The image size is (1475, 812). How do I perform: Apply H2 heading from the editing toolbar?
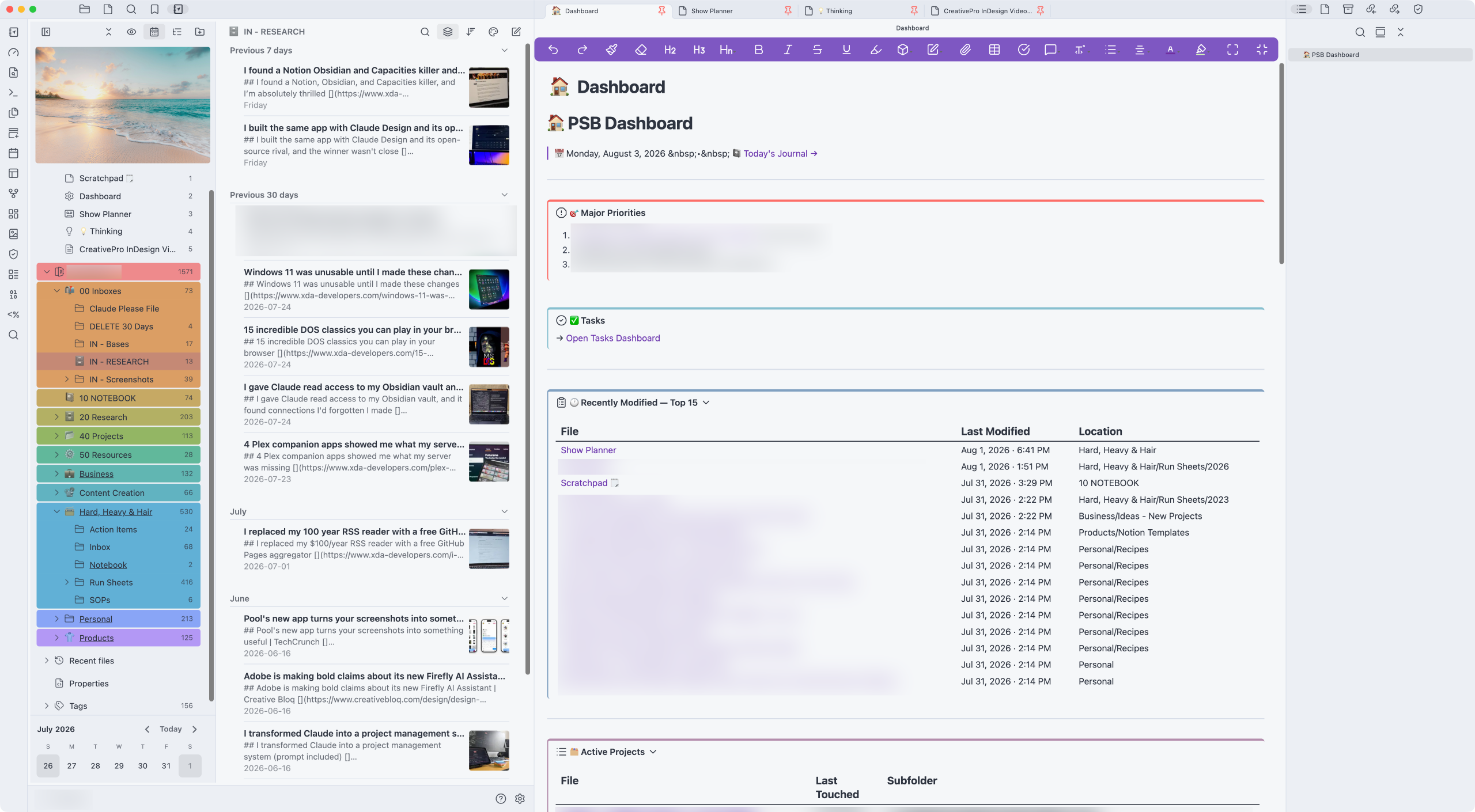coord(670,50)
